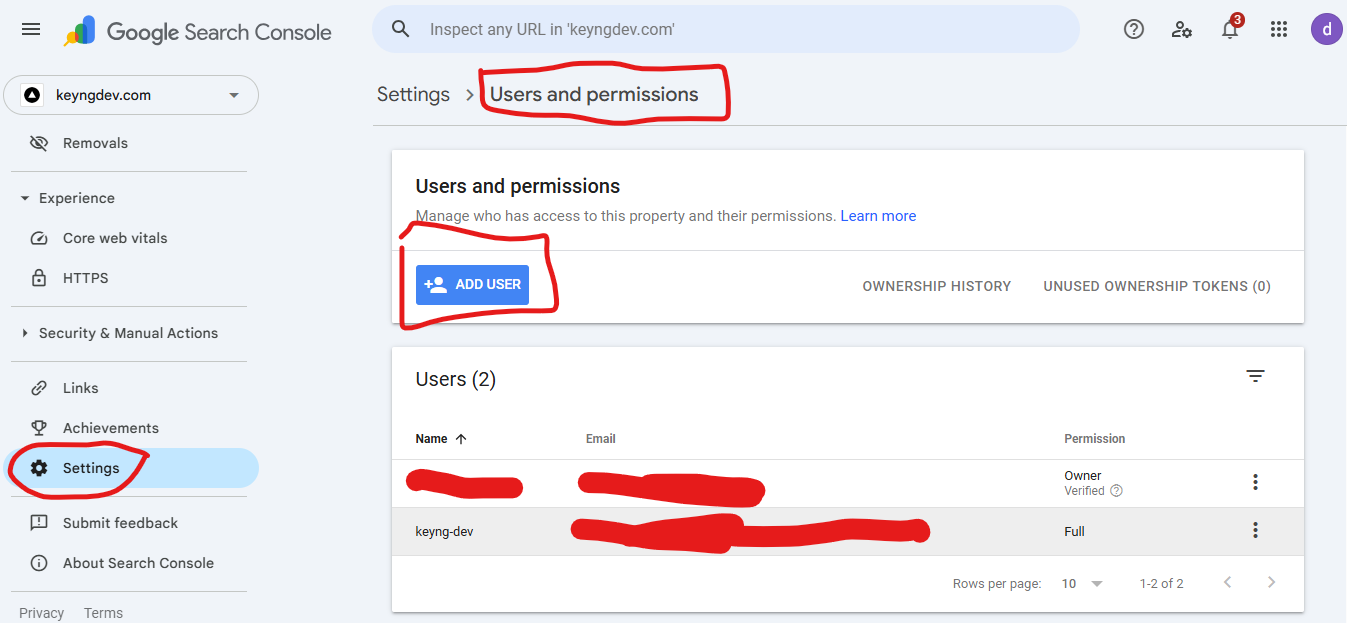Open options menu for keyng-dev user
The image size is (1347, 623).
tap(1255, 531)
